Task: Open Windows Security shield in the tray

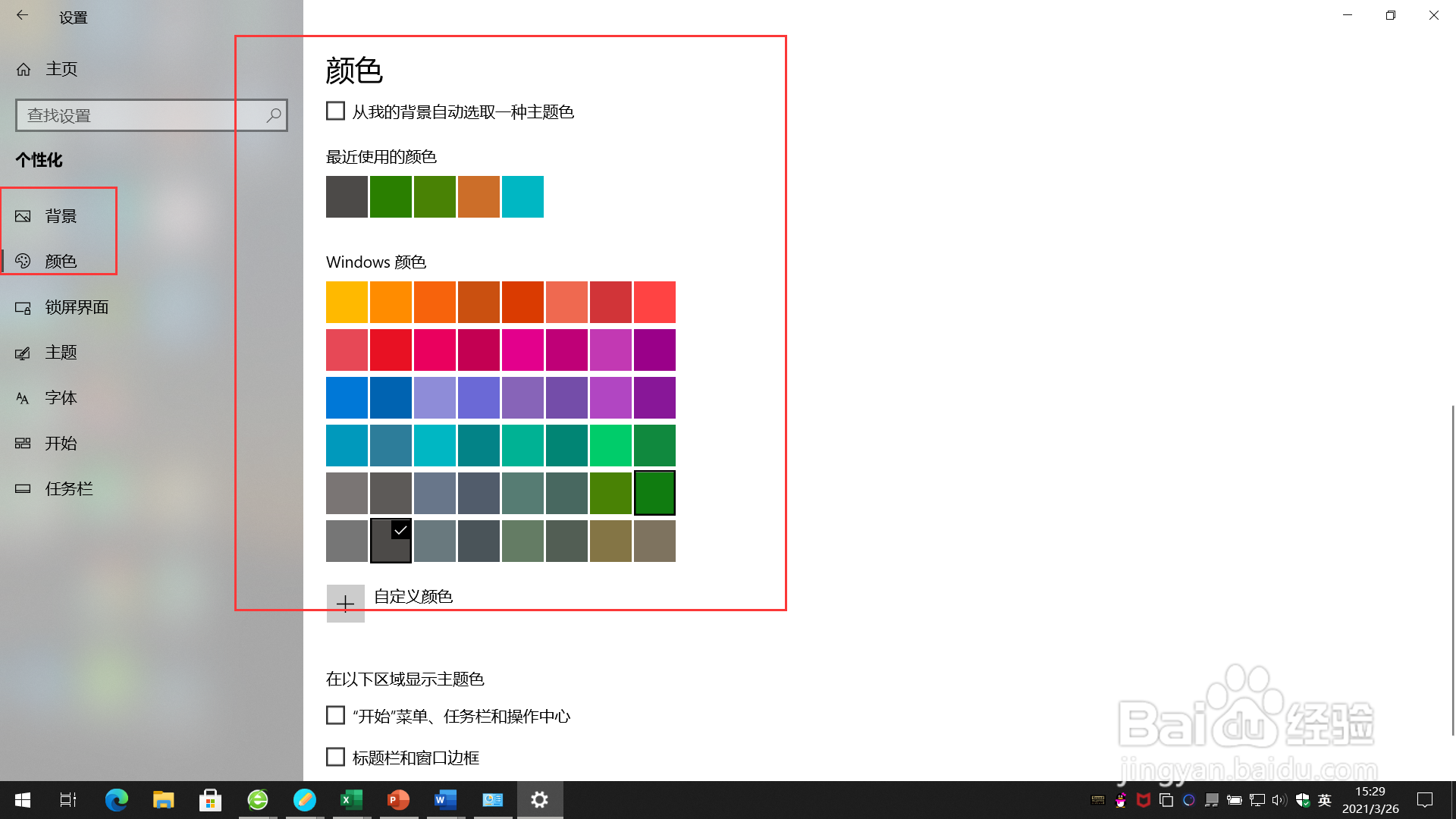Action: [x=1303, y=800]
